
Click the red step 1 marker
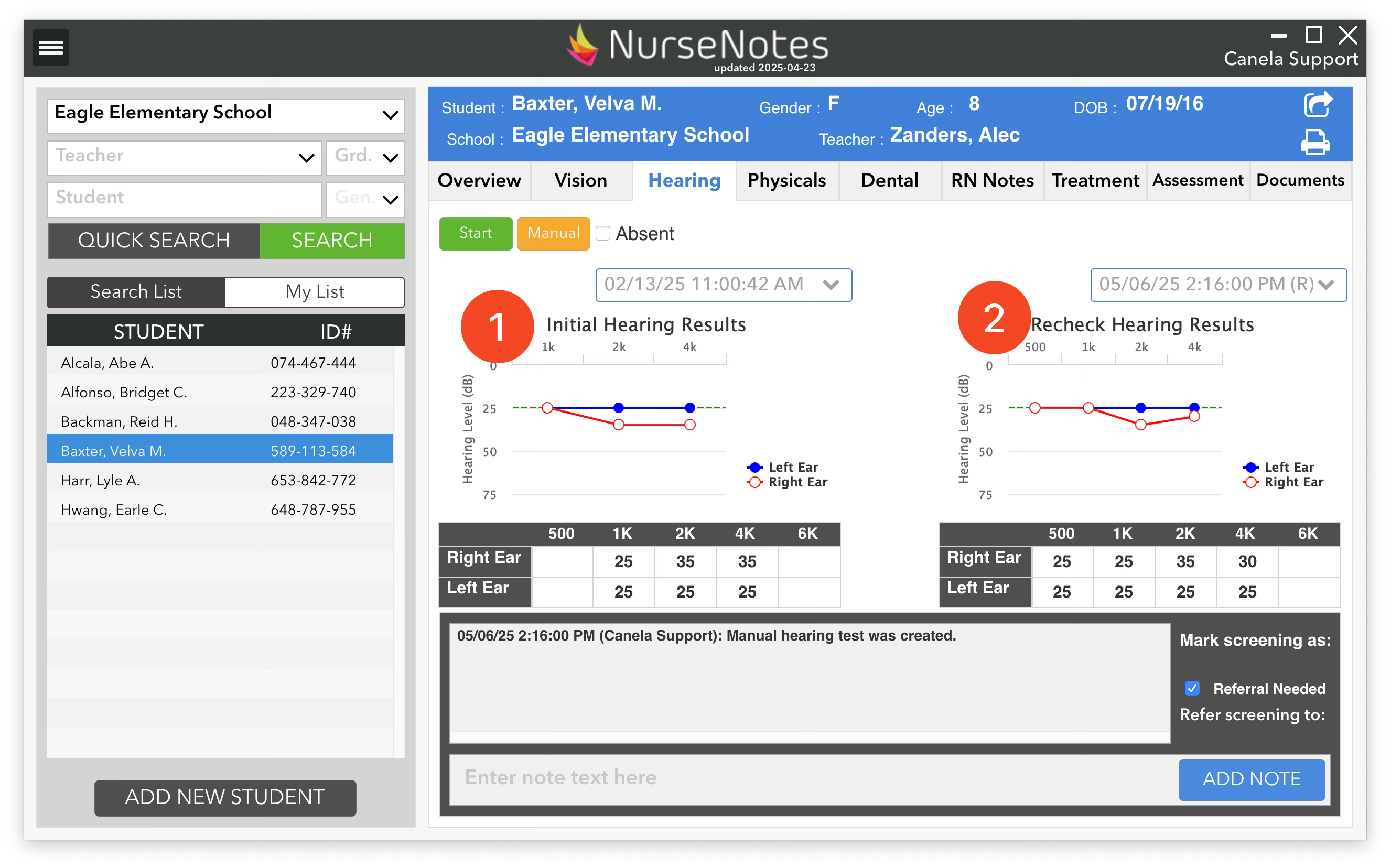[497, 327]
